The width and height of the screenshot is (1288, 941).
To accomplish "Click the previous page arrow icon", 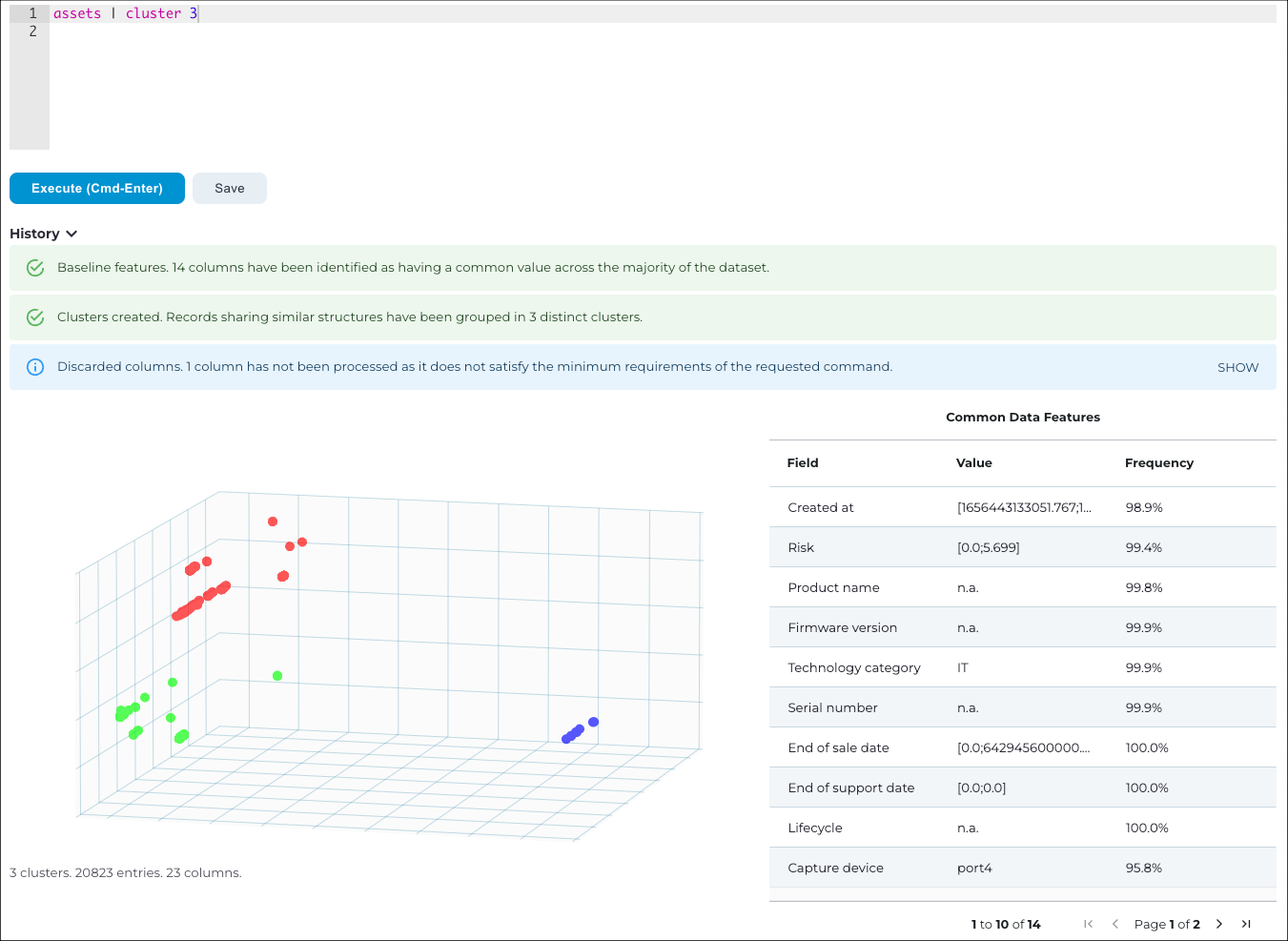I will coord(1115,924).
